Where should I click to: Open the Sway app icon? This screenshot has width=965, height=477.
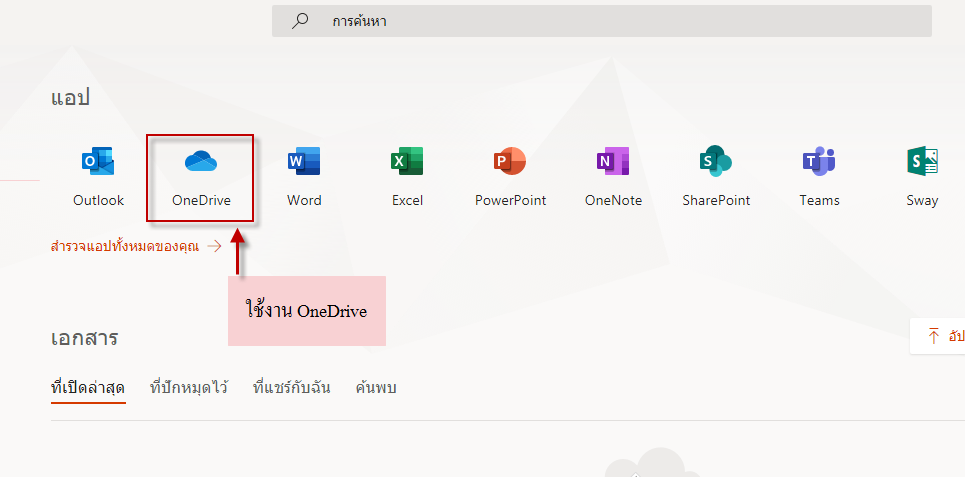(x=922, y=162)
